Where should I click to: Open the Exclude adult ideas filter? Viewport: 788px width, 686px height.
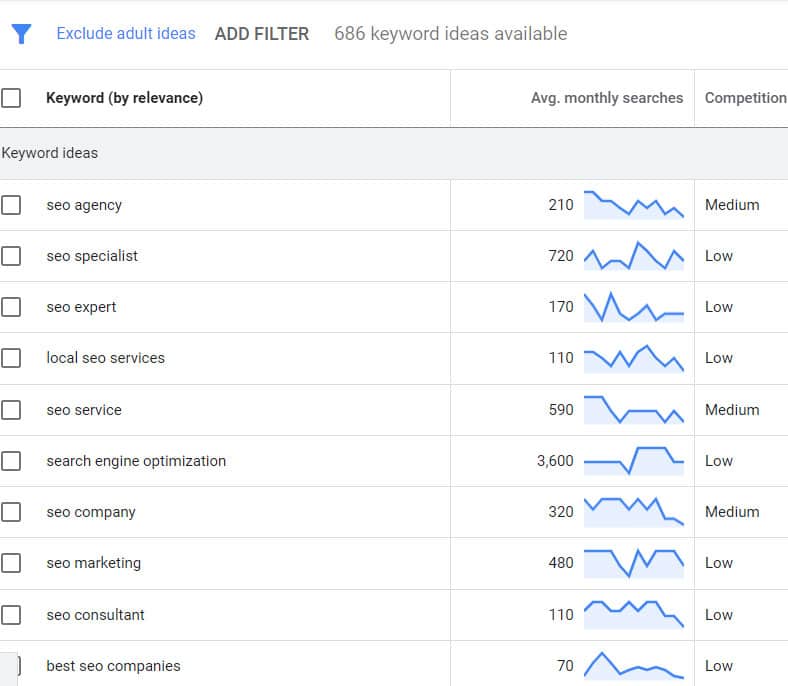pos(126,33)
